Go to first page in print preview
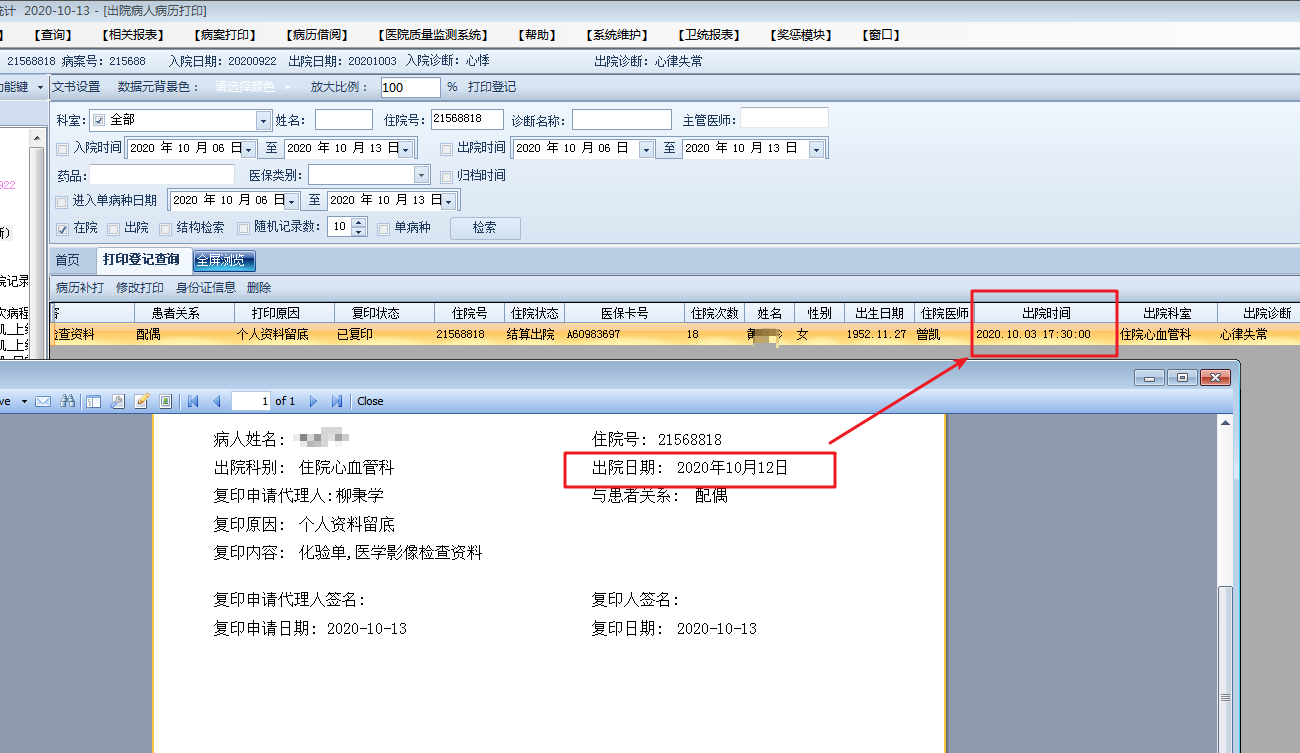 point(193,401)
